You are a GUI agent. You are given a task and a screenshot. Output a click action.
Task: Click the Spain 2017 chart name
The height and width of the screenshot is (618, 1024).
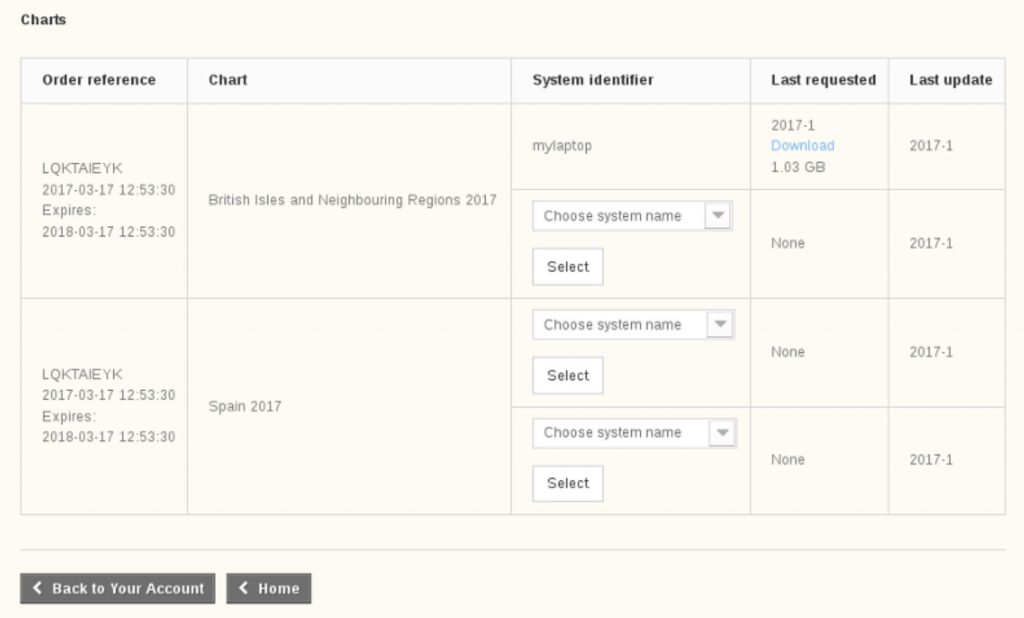coord(245,407)
